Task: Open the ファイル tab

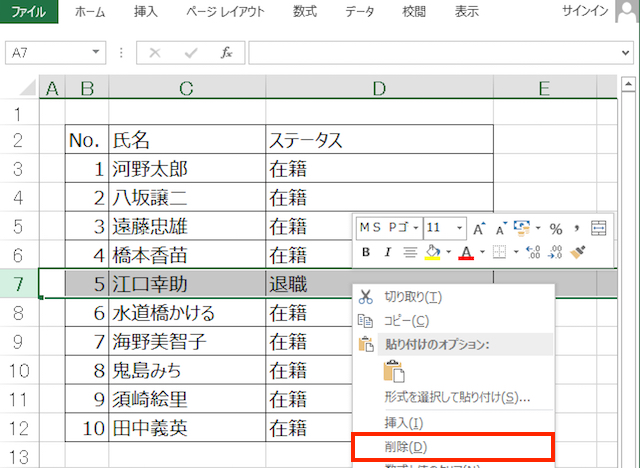Action: pyautogui.click(x=28, y=12)
